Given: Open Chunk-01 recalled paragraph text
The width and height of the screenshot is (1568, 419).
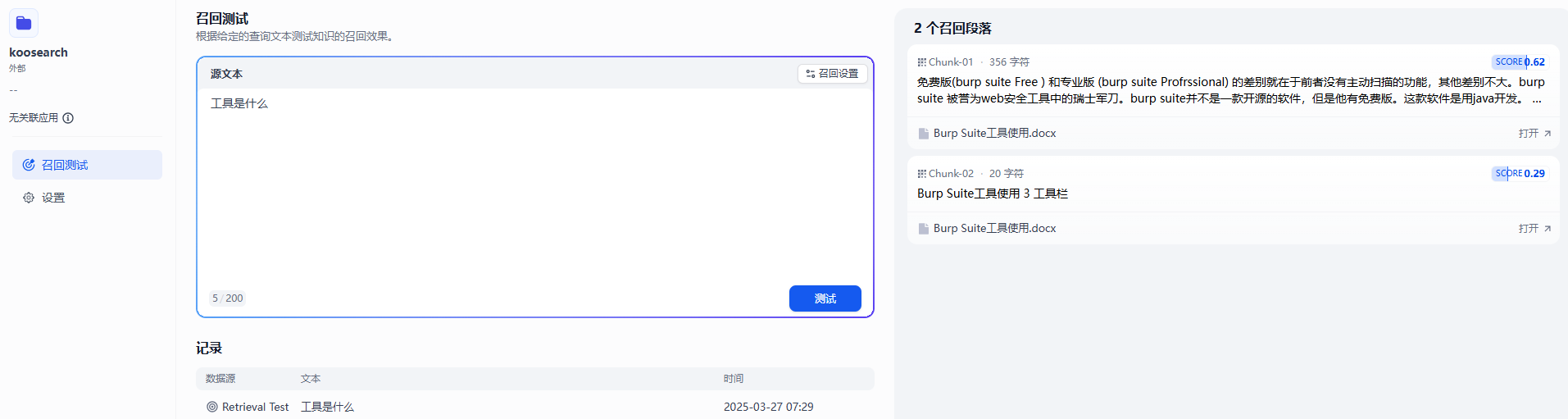Looking at the screenshot, I should pyautogui.click(x=1231, y=90).
